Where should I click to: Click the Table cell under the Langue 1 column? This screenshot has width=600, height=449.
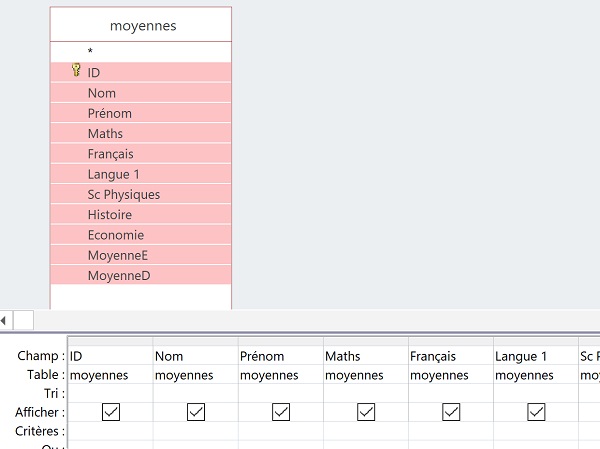coord(536,375)
